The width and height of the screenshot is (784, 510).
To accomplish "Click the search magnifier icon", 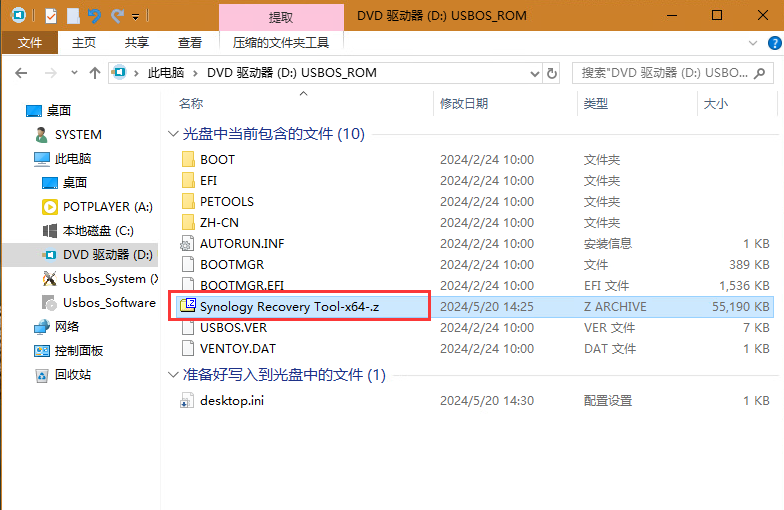I will [760, 73].
